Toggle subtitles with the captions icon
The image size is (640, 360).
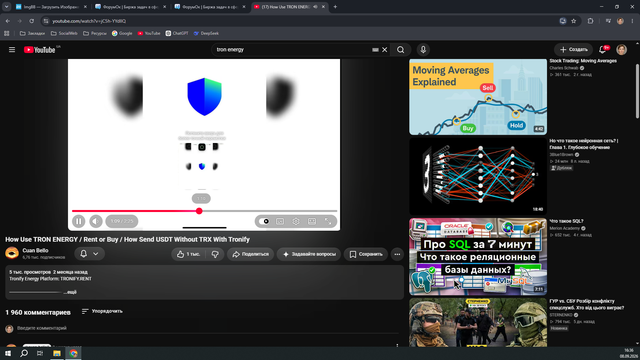coord(280,221)
